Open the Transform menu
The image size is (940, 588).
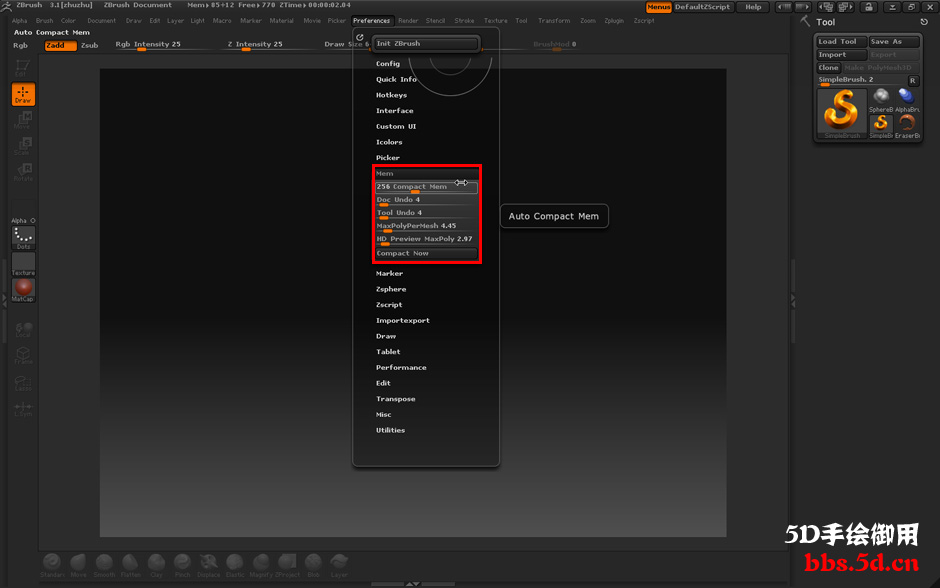(x=554, y=20)
